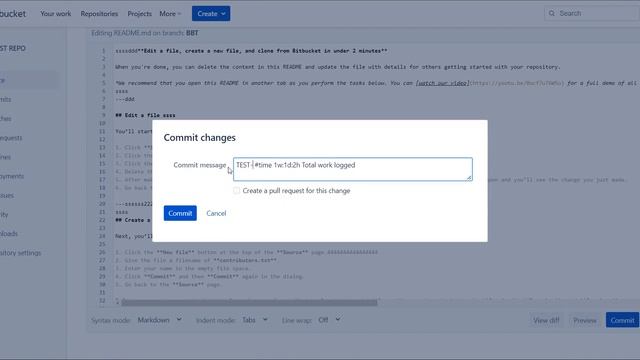Open Your work in top navigation
This screenshot has height=360, width=640.
click(x=56, y=13)
